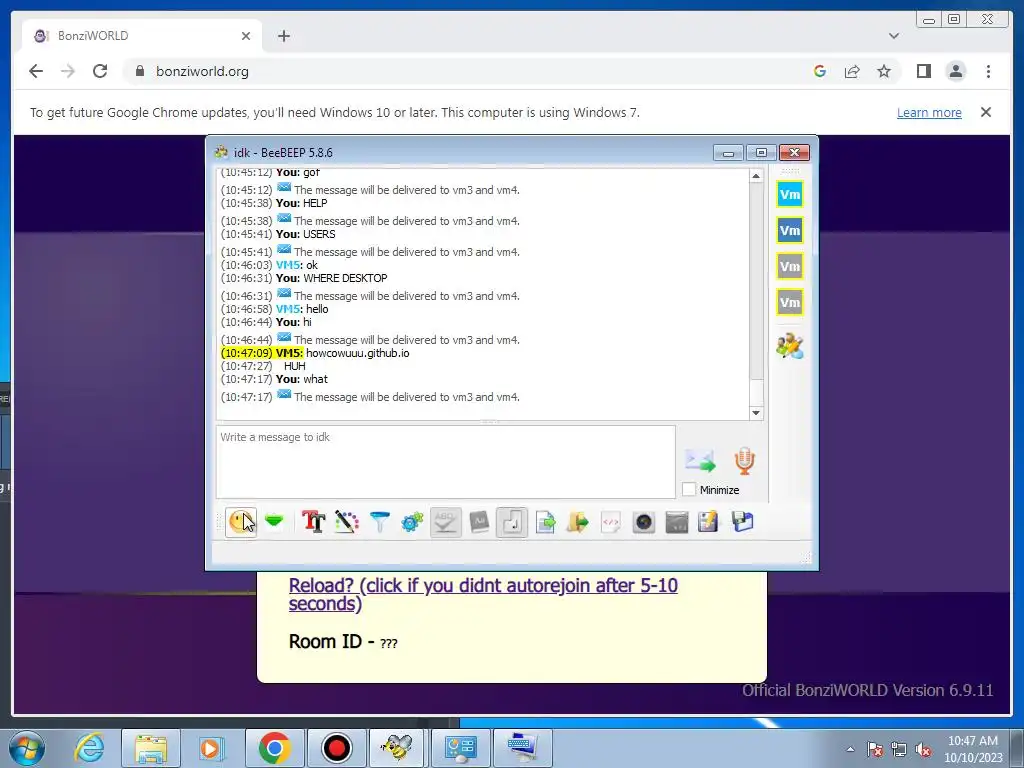Click the WHERE DESKTOP message
The height and width of the screenshot is (768, 1024).
[x=345, y=278]
